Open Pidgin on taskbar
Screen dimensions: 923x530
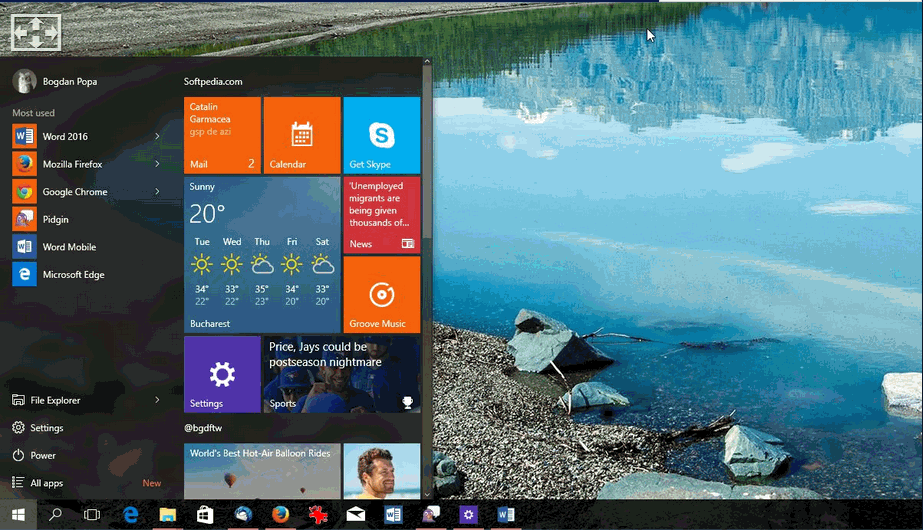pyautogui.click(x=431, y=515)
